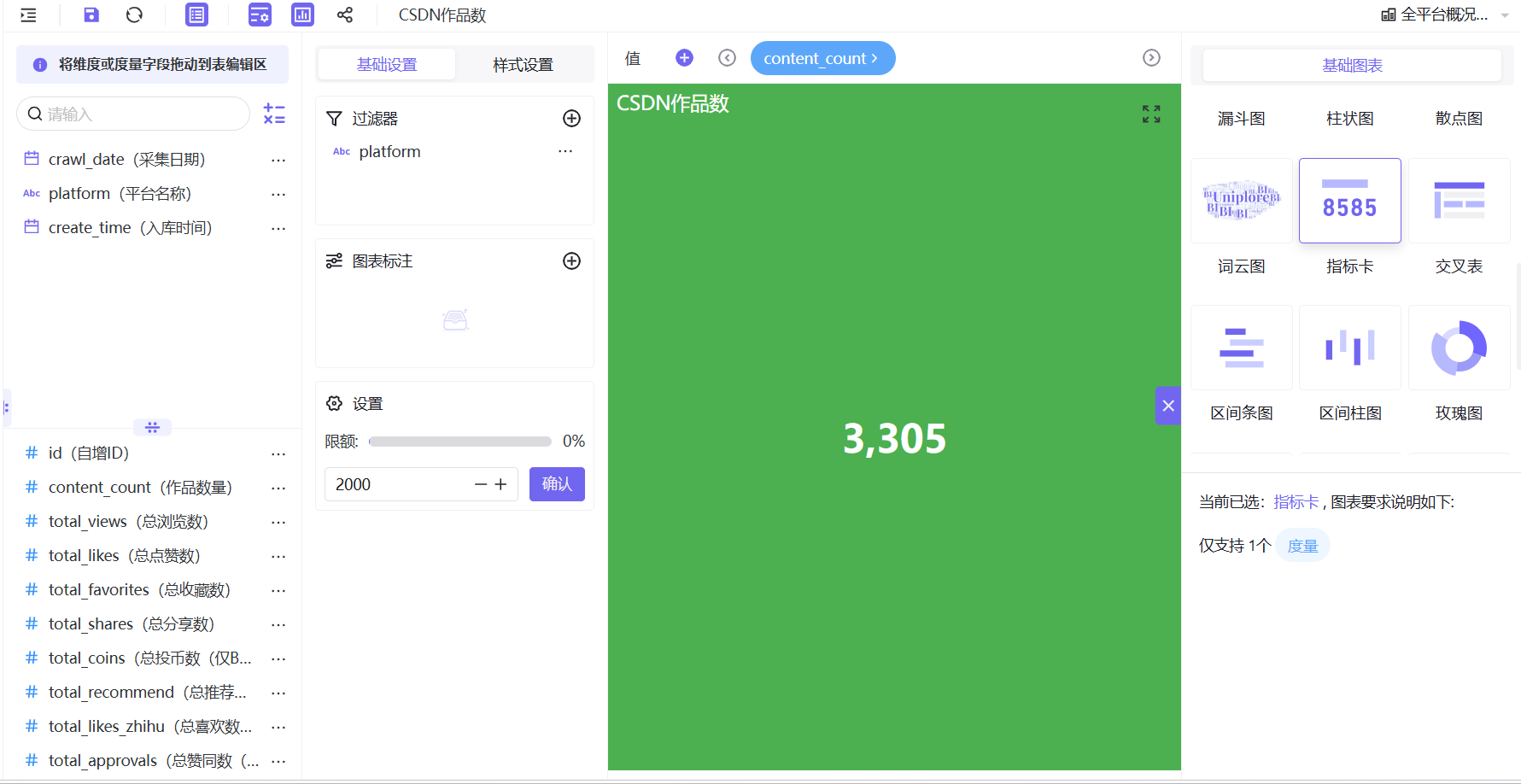Click the 确认 button
1521x784 pixels.
(557, 484)
